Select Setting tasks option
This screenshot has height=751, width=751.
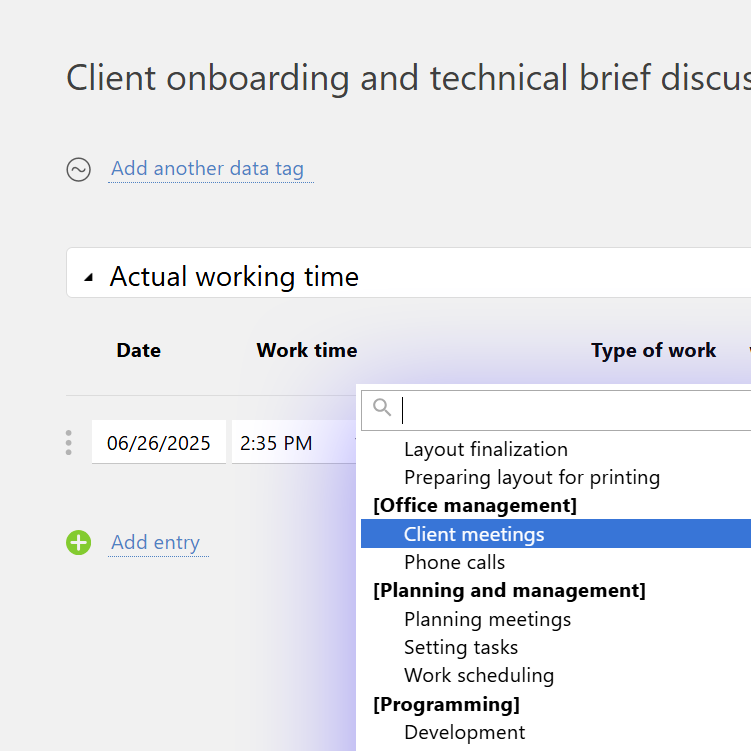point(460,647)
